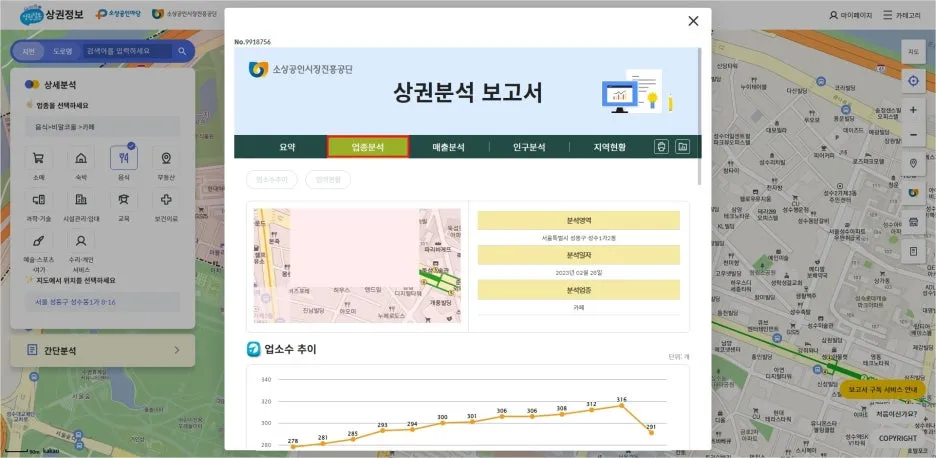The width and height of the screenshot is (936, 458).
Task: Click the save-report folder icon in tab bar
Action: click(x=682, y=147)
